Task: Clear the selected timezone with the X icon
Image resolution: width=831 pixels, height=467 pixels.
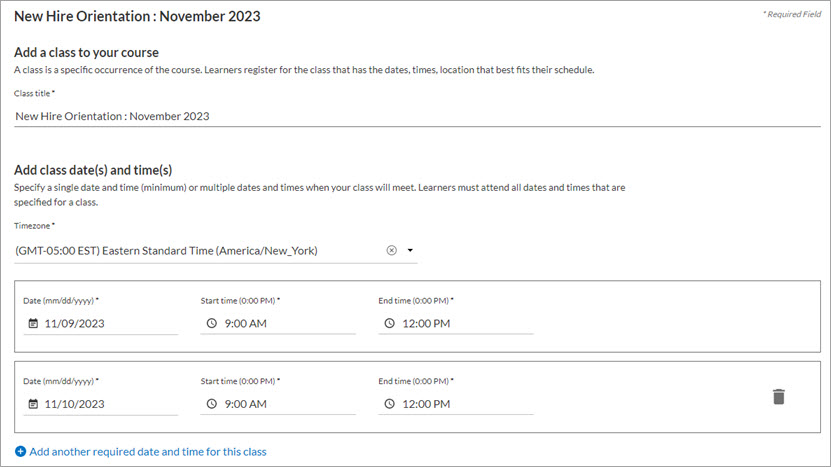Action: [391, 250]
